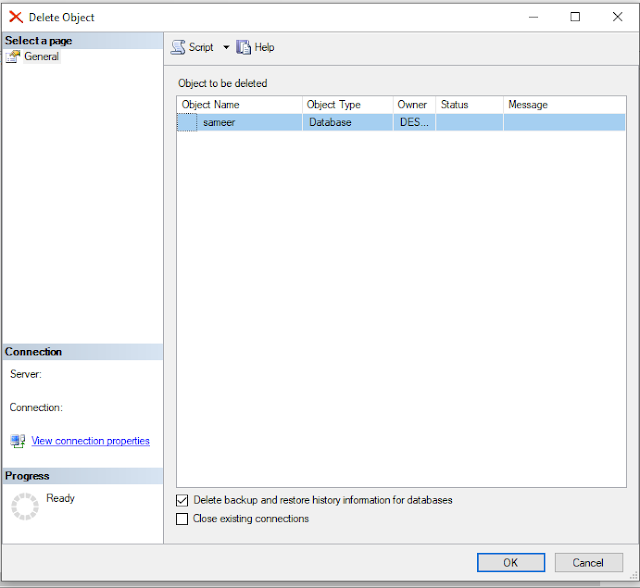Image resolution: width=640 pixels, height=588 pixels.
Task: Open View connection properties link
Action: point(90,441)
